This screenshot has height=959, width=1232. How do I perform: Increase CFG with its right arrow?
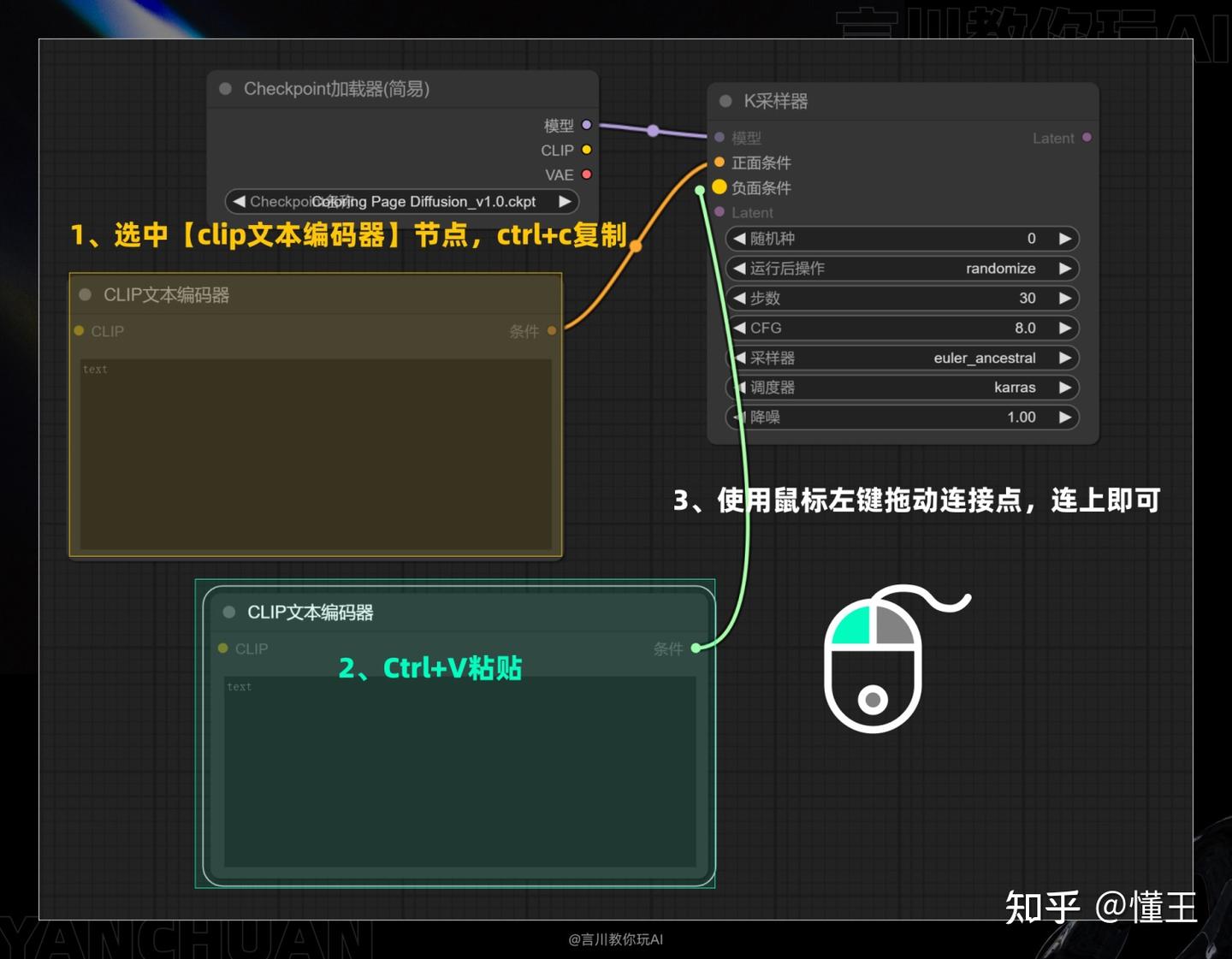point(1065,328)
